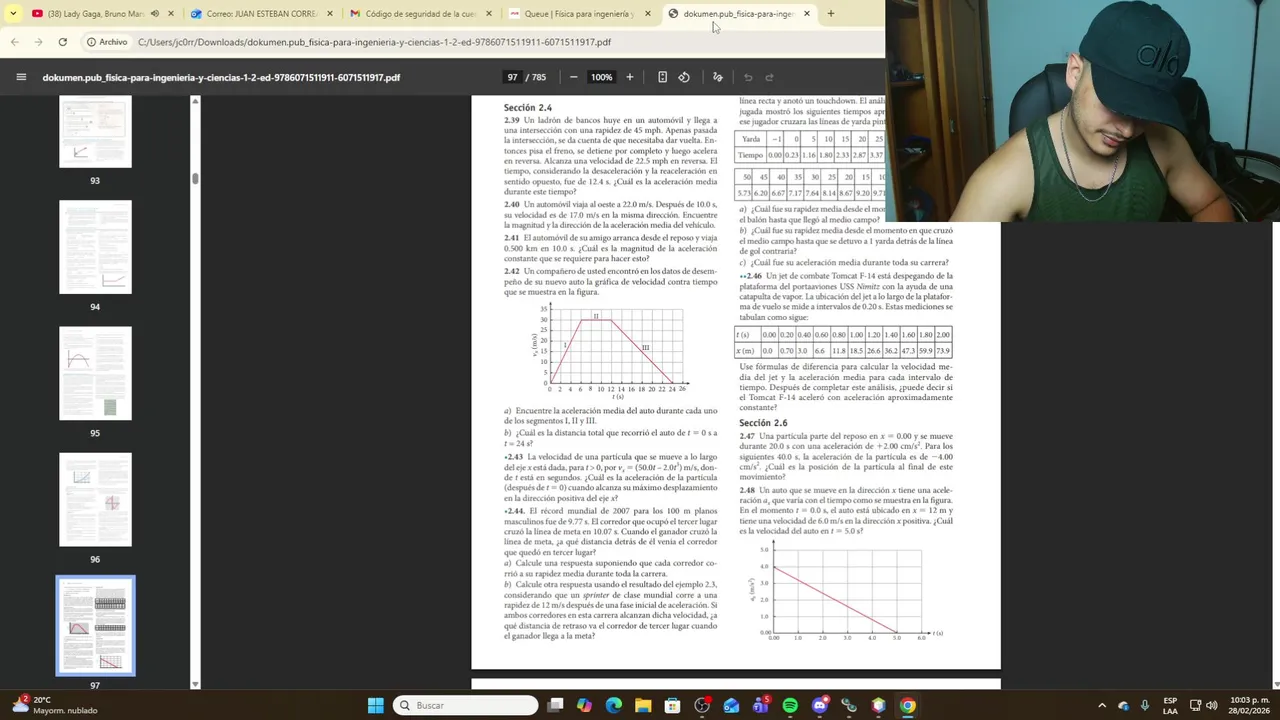Screen dimensions: 1280x720
Task: Rotate the PDF counterclockwise
Action: click(x=684, y=77)
